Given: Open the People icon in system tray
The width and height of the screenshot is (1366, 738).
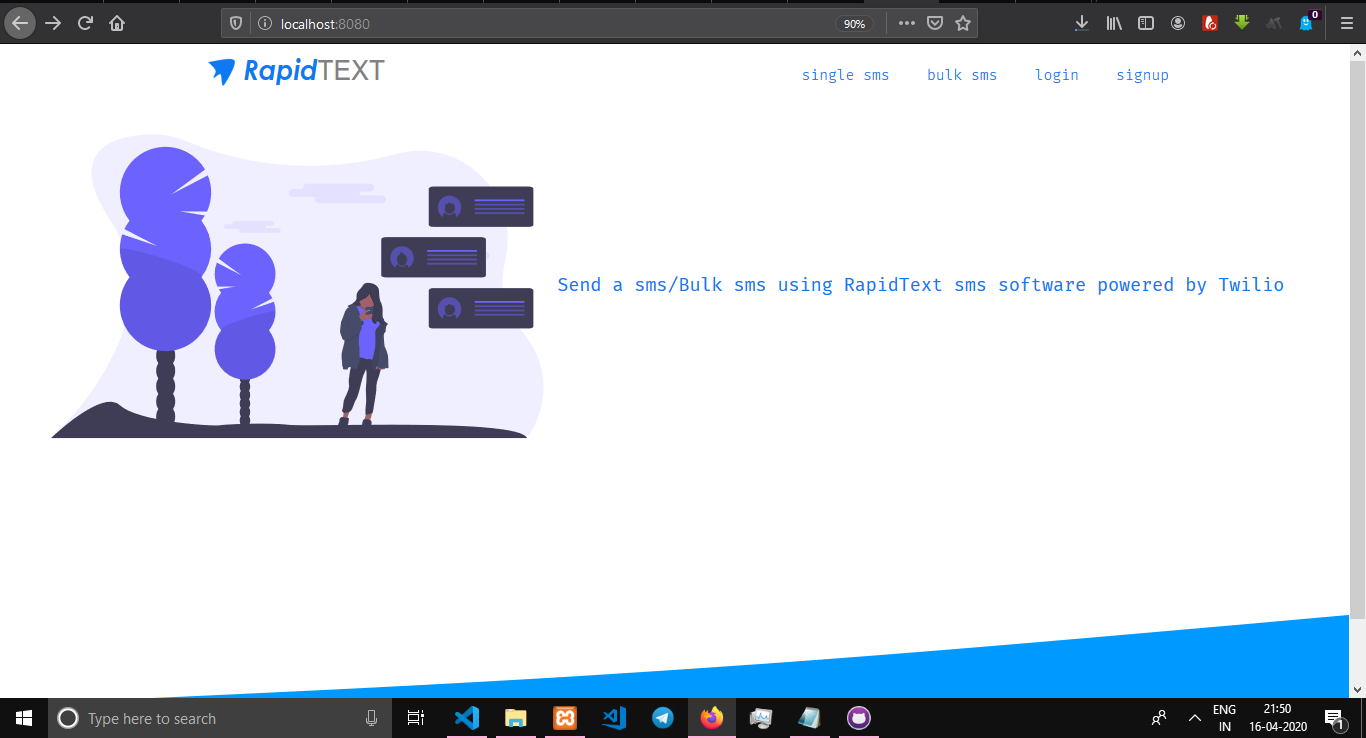Looking at the screenshot, I should click(x=1159, y=718).
